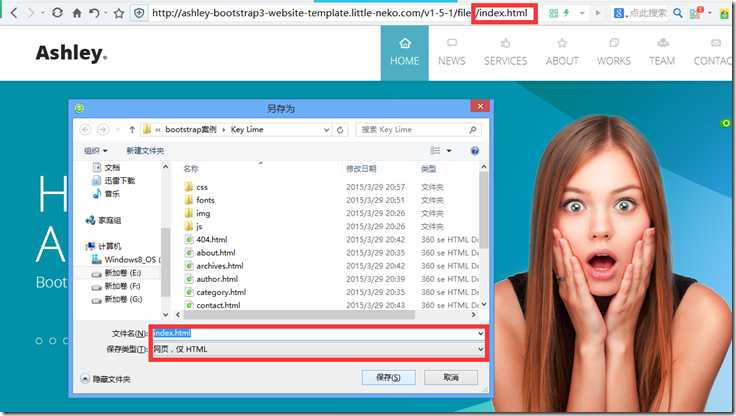Select 新加卷 (F:) drive

tap(116, 286)
